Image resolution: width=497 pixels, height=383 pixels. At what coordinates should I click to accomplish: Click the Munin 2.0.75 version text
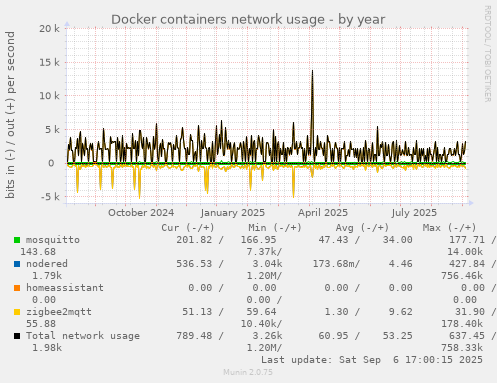[x=248, y=372]
